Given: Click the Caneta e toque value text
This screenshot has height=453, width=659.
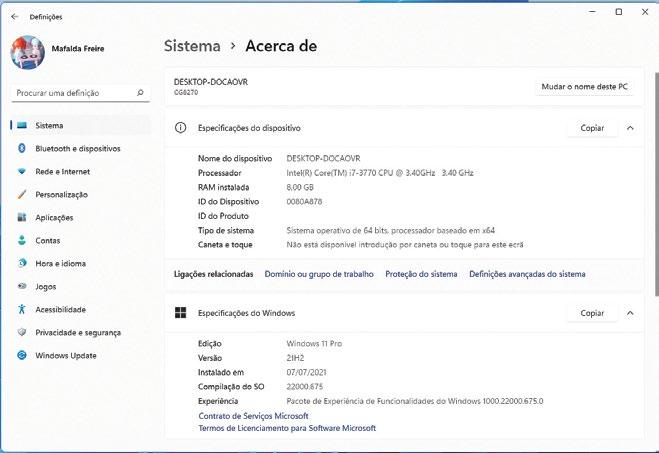Looking at the screenshot, I should click(405, 245).
